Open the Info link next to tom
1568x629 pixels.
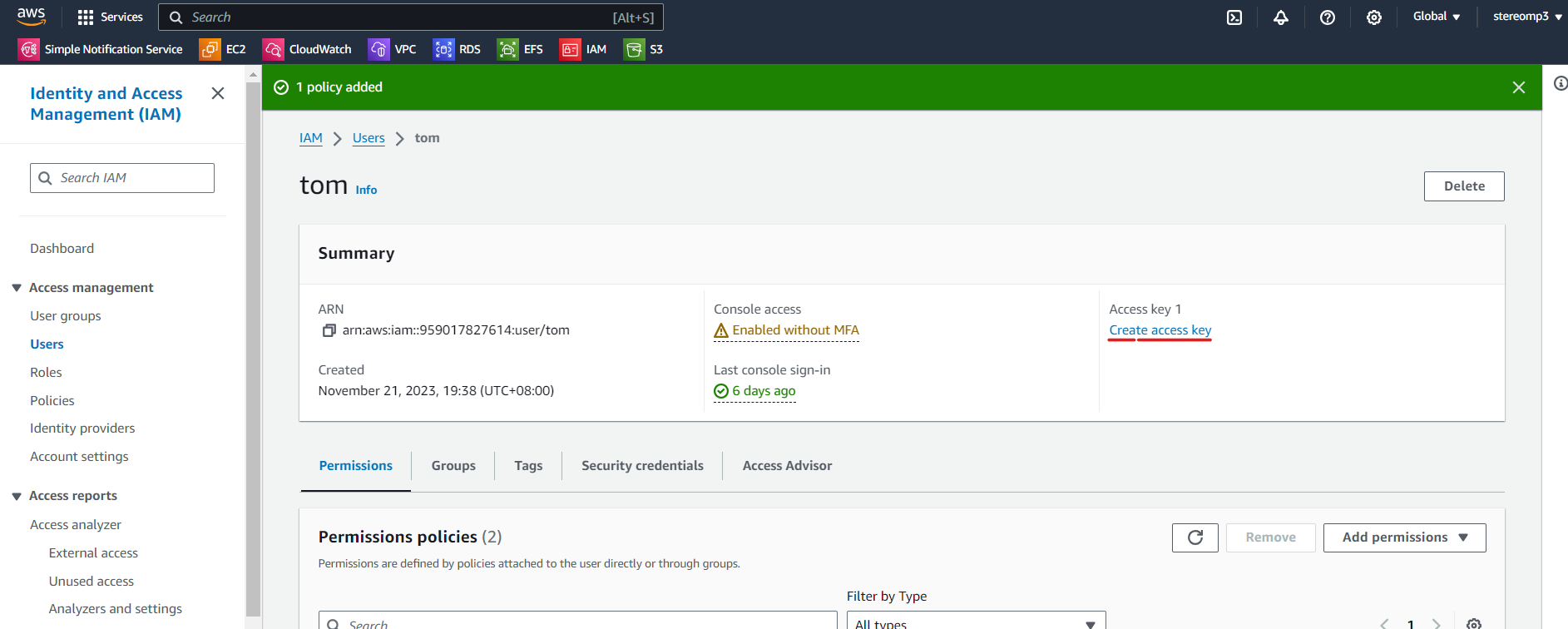pyautogui.click(x=366, y=190)
